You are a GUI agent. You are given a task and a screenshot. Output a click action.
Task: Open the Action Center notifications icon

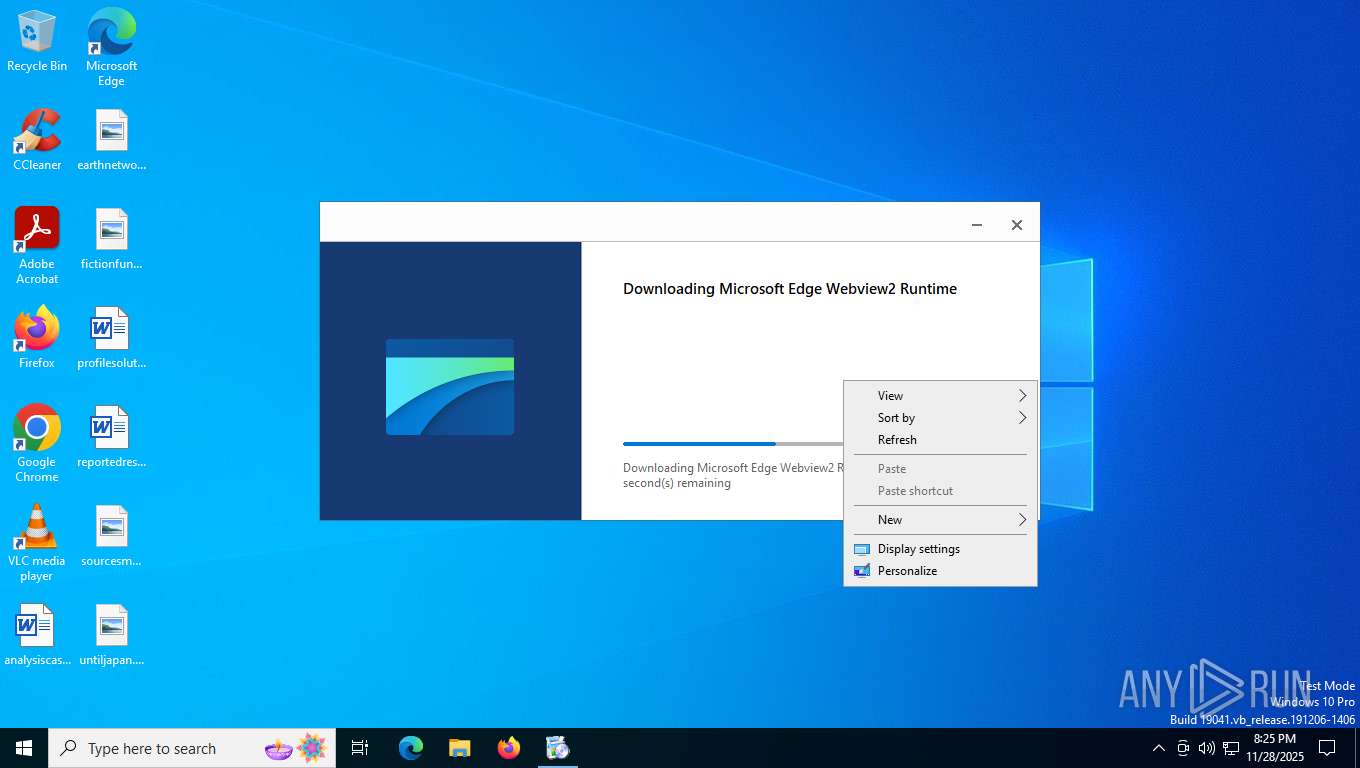[1327, 748]
